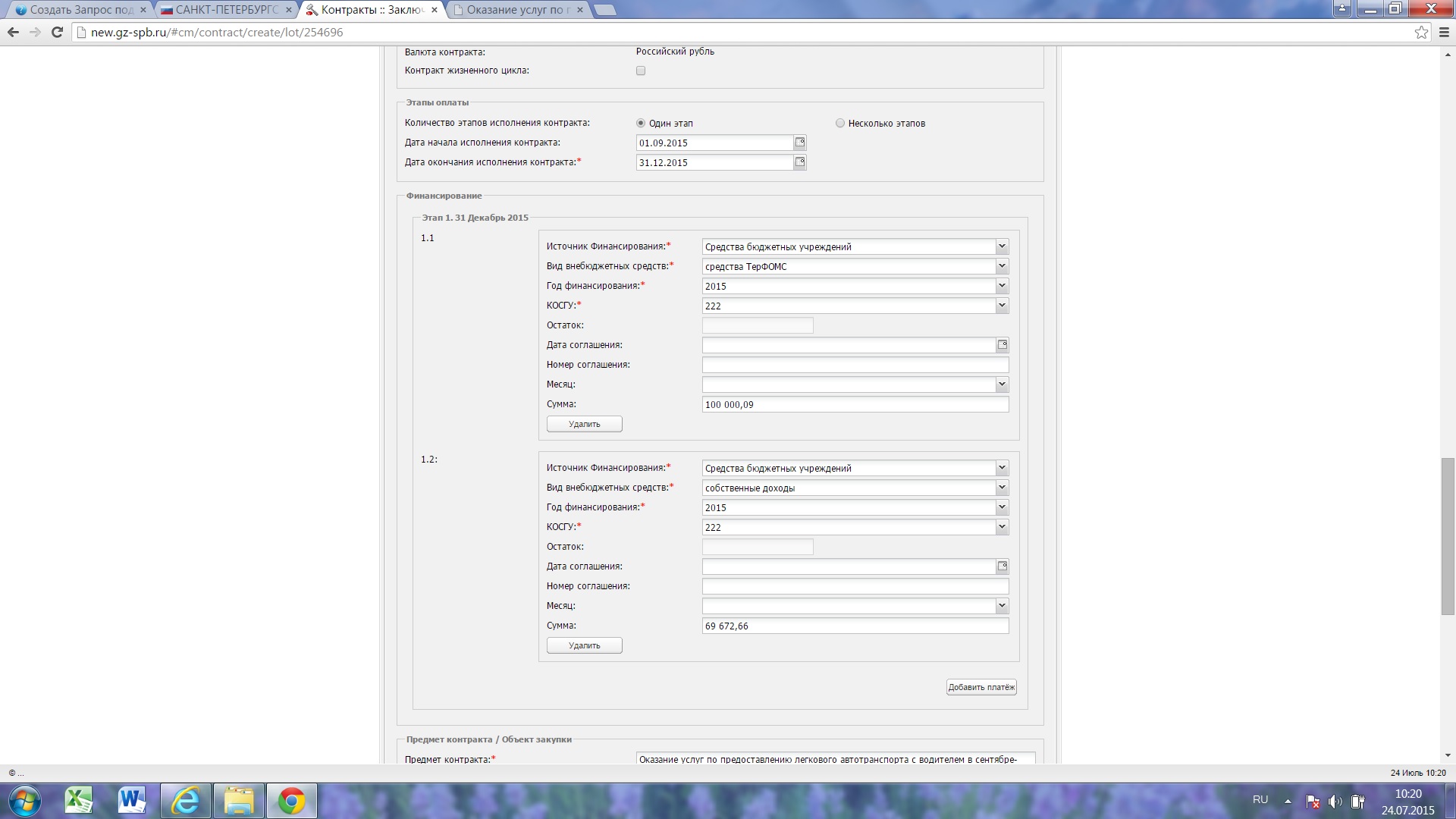Open calendar for contract start date
Screen dimensions: 1456x819
[x=799, y=143]
